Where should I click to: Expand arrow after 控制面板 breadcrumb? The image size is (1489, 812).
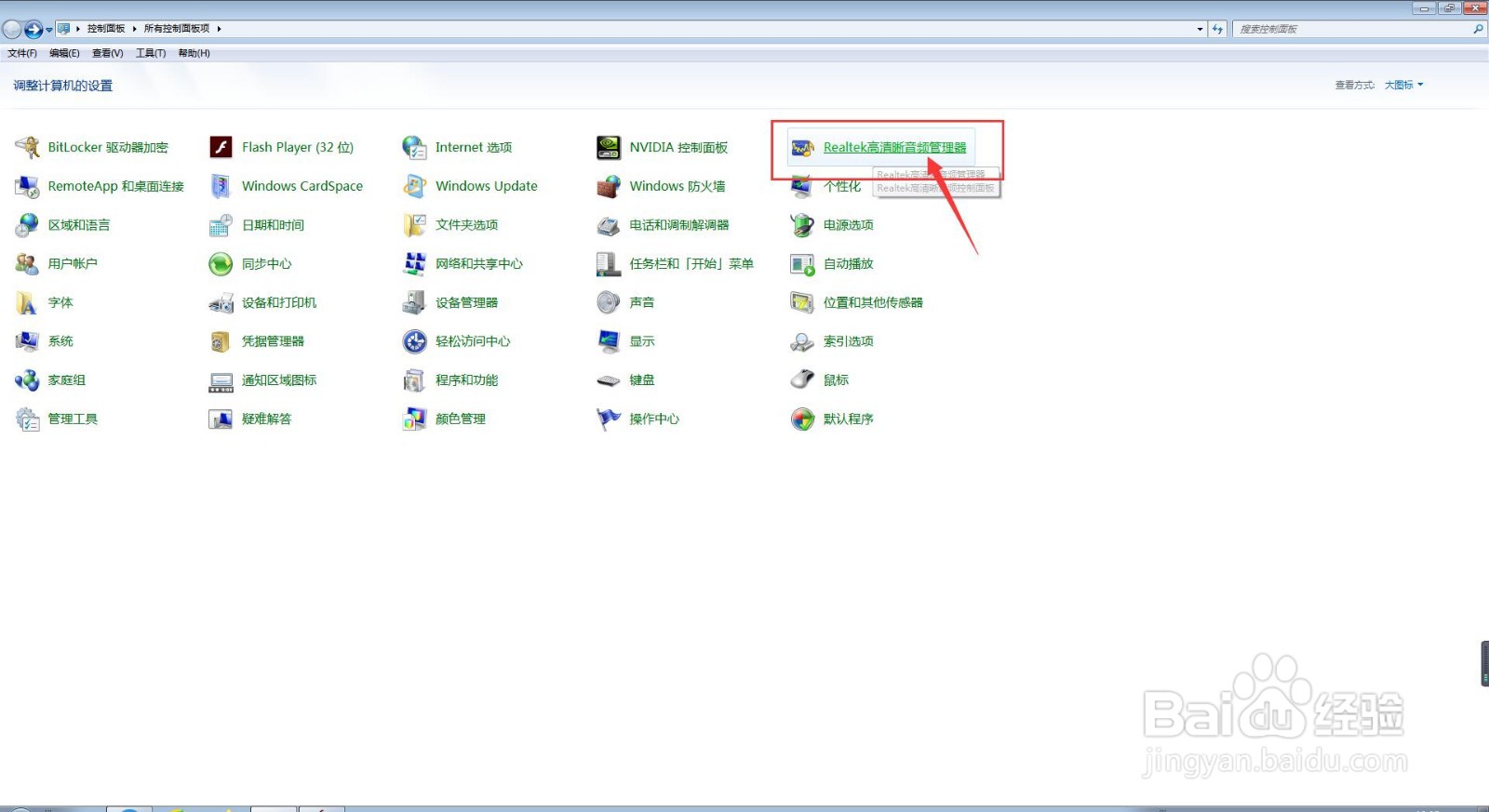pyautogui.click(x=134, y=29)
